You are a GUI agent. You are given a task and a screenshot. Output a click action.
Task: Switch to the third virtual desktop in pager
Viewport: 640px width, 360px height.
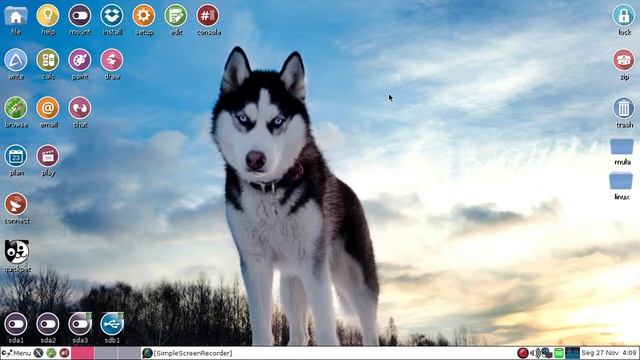[129, 353]
